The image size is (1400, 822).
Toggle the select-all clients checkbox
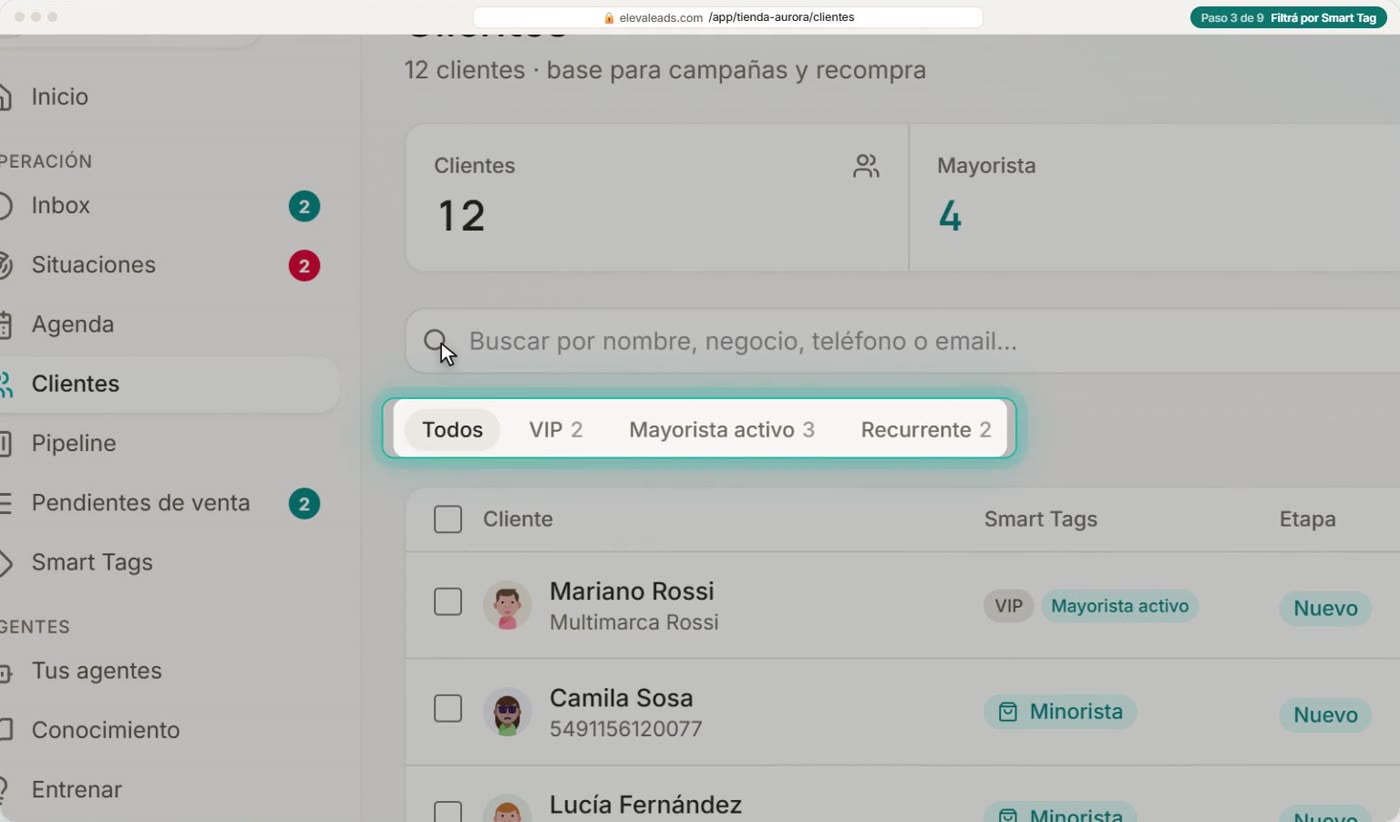coord(448,520)
